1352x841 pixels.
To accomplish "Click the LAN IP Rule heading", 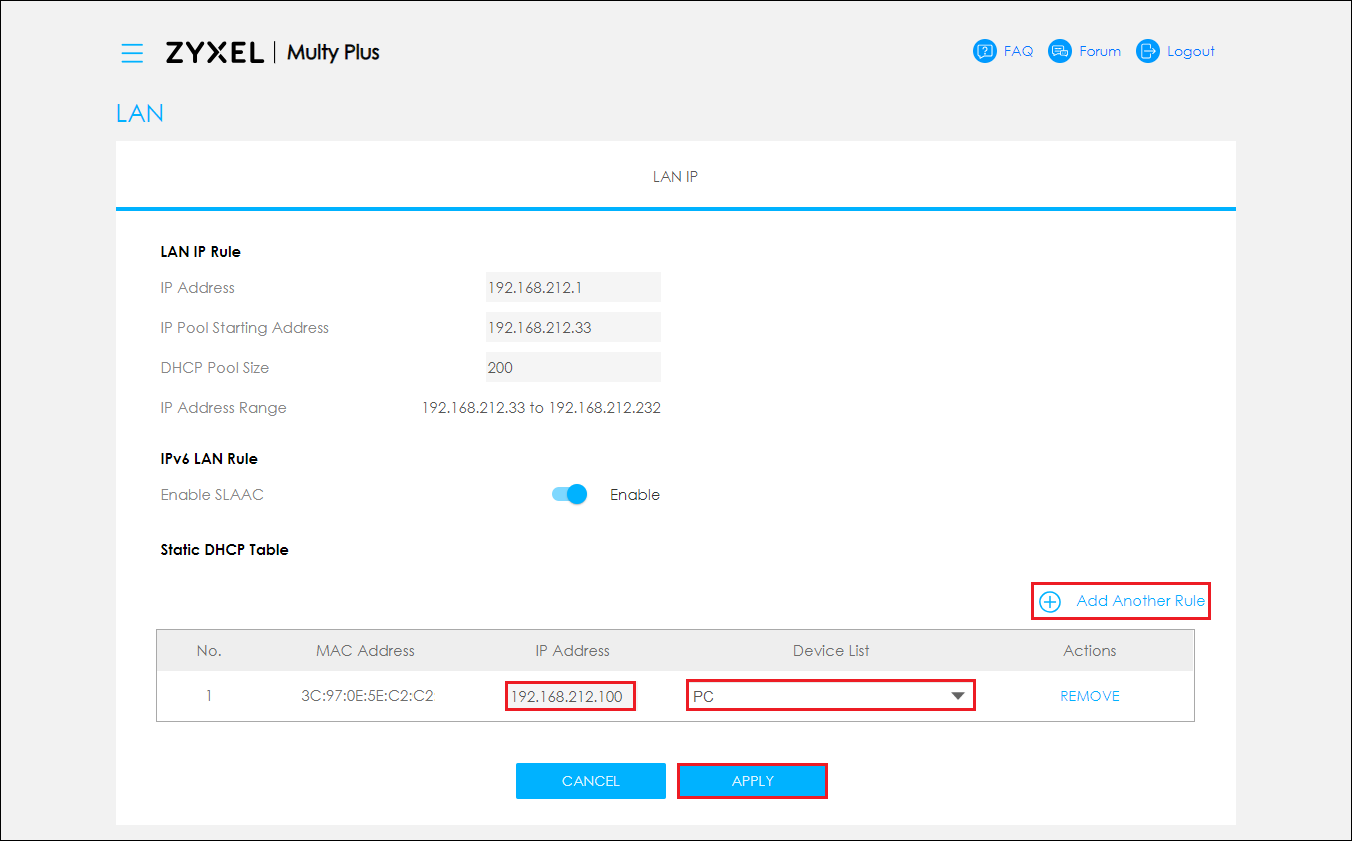I will pyautogui.click(x=200, y=252).
